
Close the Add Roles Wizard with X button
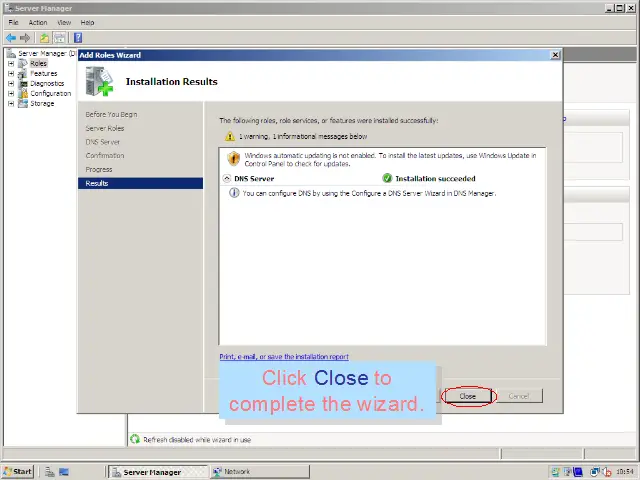click(x=555, y=55)
